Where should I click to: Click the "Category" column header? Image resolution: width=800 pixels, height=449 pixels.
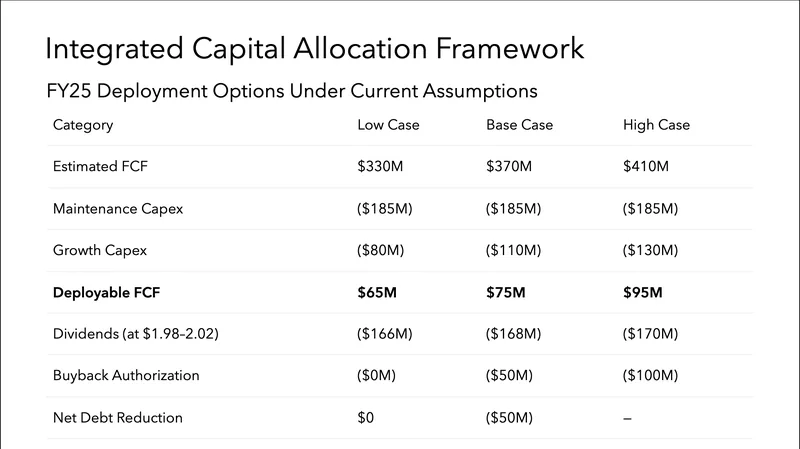tap(83, 125)
